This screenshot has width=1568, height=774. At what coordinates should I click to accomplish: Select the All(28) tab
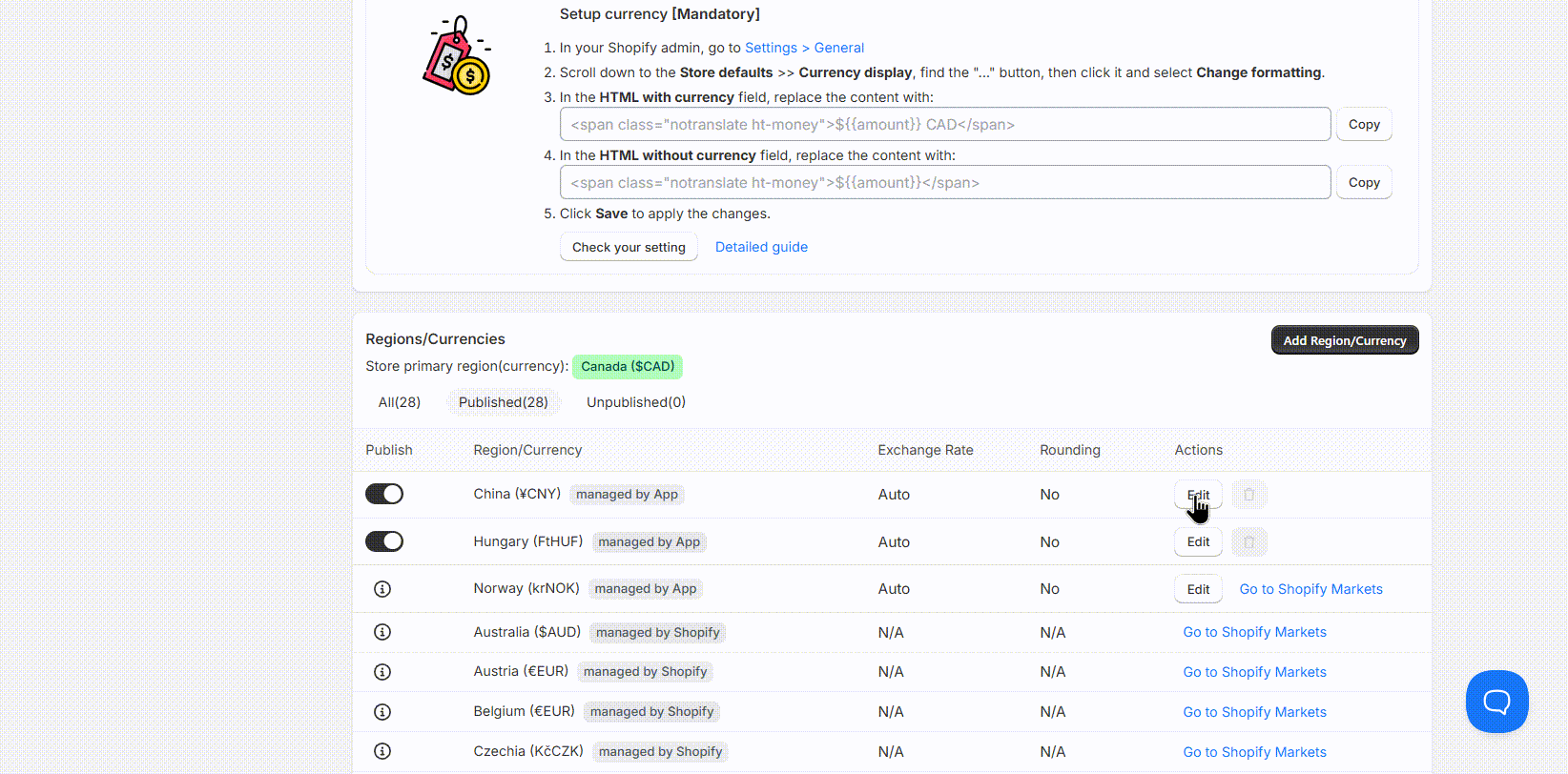400,402
